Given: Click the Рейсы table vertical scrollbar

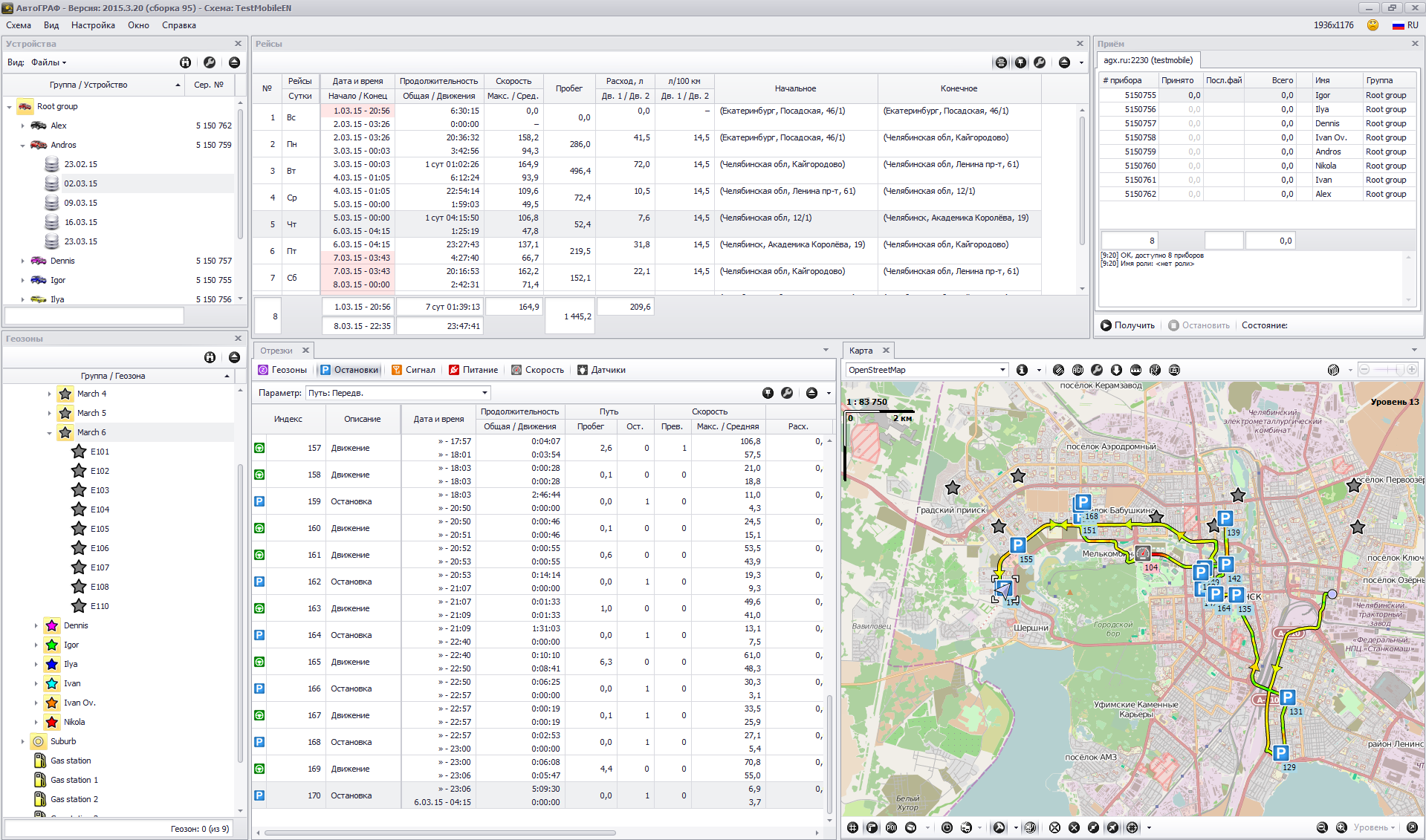Looking at the screenshot, I should tap(1082, 180).
